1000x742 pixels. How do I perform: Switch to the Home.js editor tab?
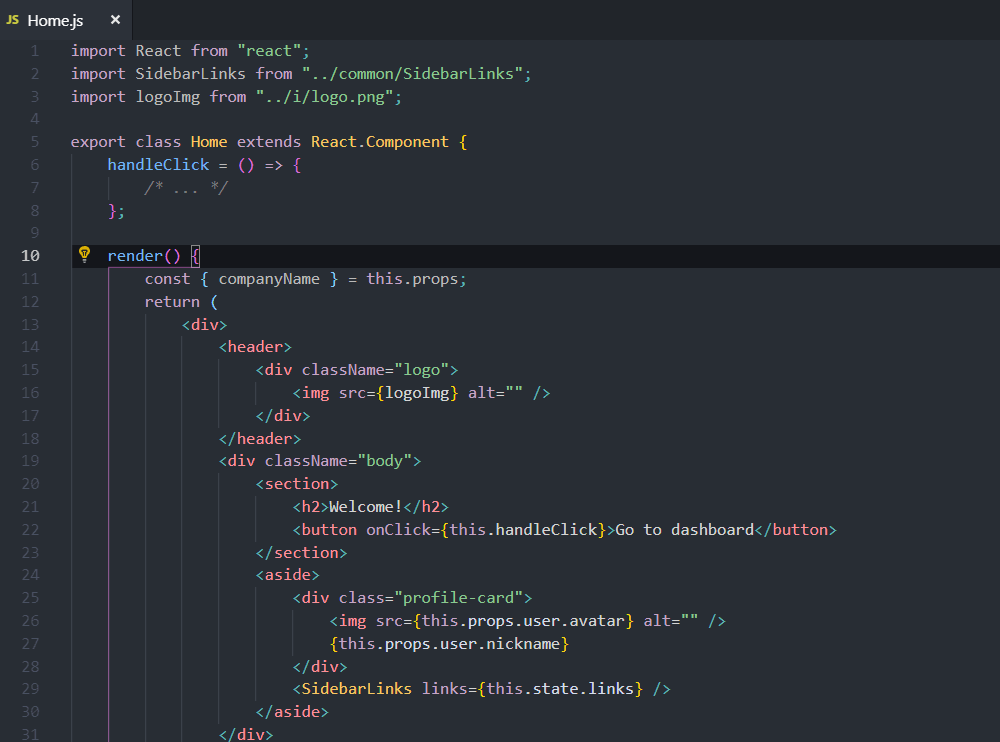click(x=55, y=19)
